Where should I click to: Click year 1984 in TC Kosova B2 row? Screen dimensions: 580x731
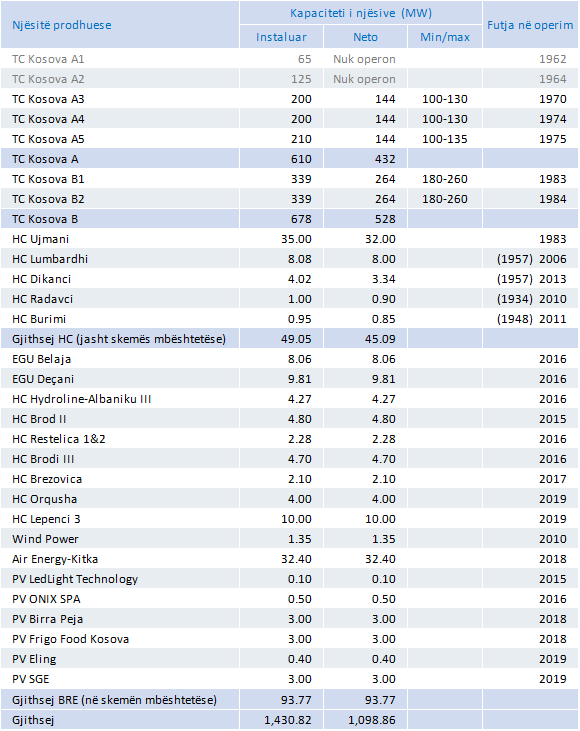(552, 199)
